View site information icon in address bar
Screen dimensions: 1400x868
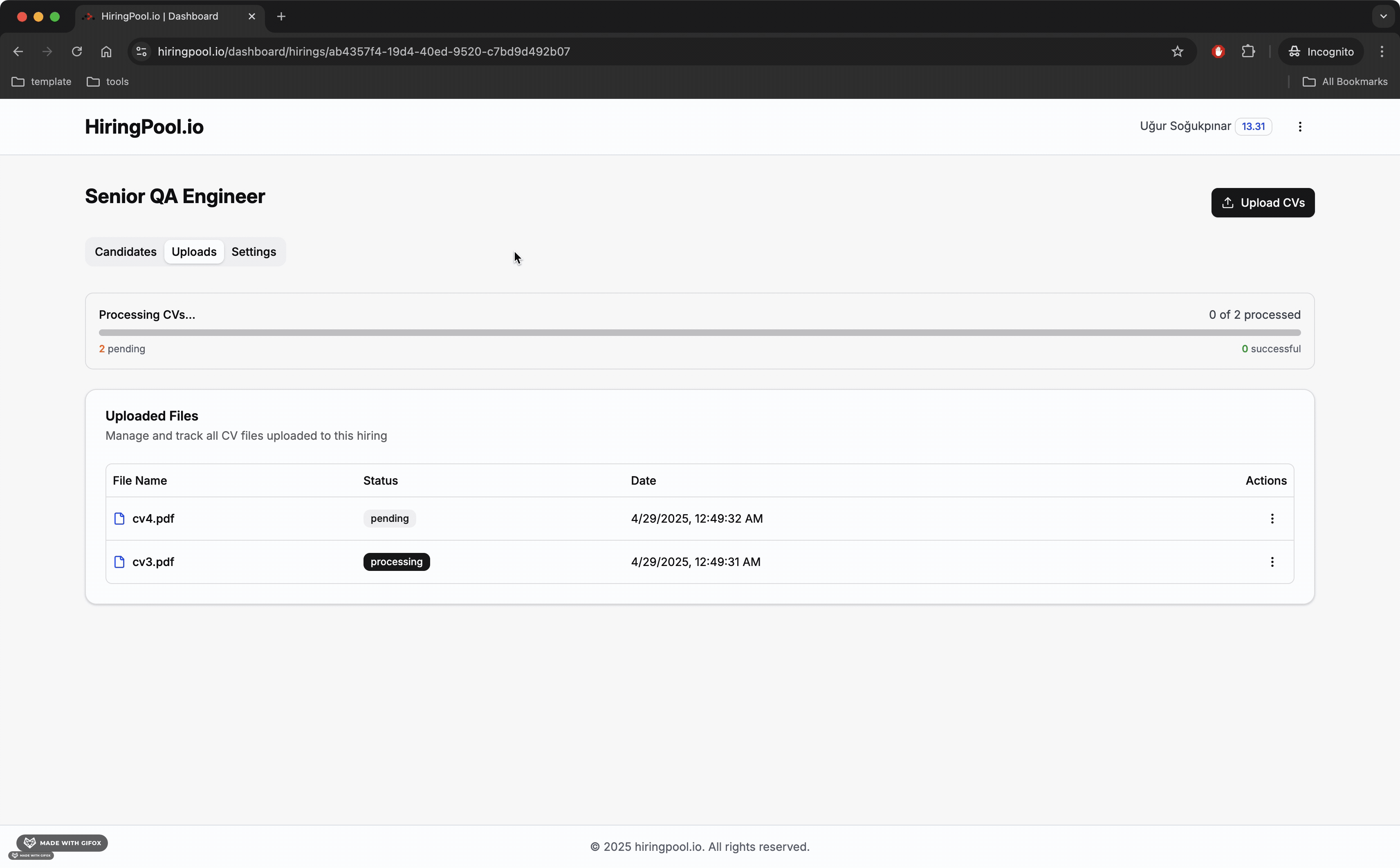click(142, 51)
